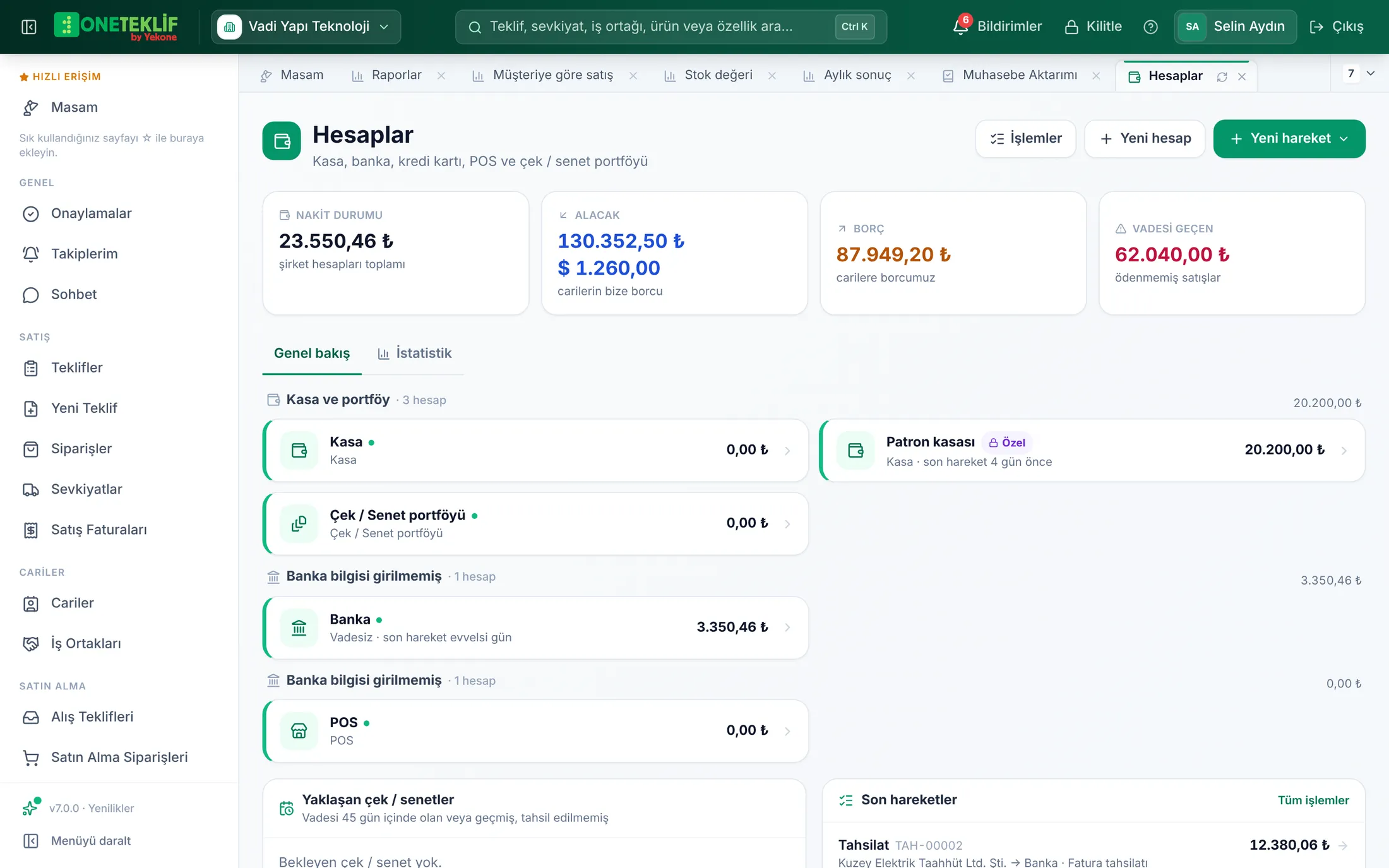1389x868 pixels.
Task: Open POS account row chevron
Action: coord(787,731)
